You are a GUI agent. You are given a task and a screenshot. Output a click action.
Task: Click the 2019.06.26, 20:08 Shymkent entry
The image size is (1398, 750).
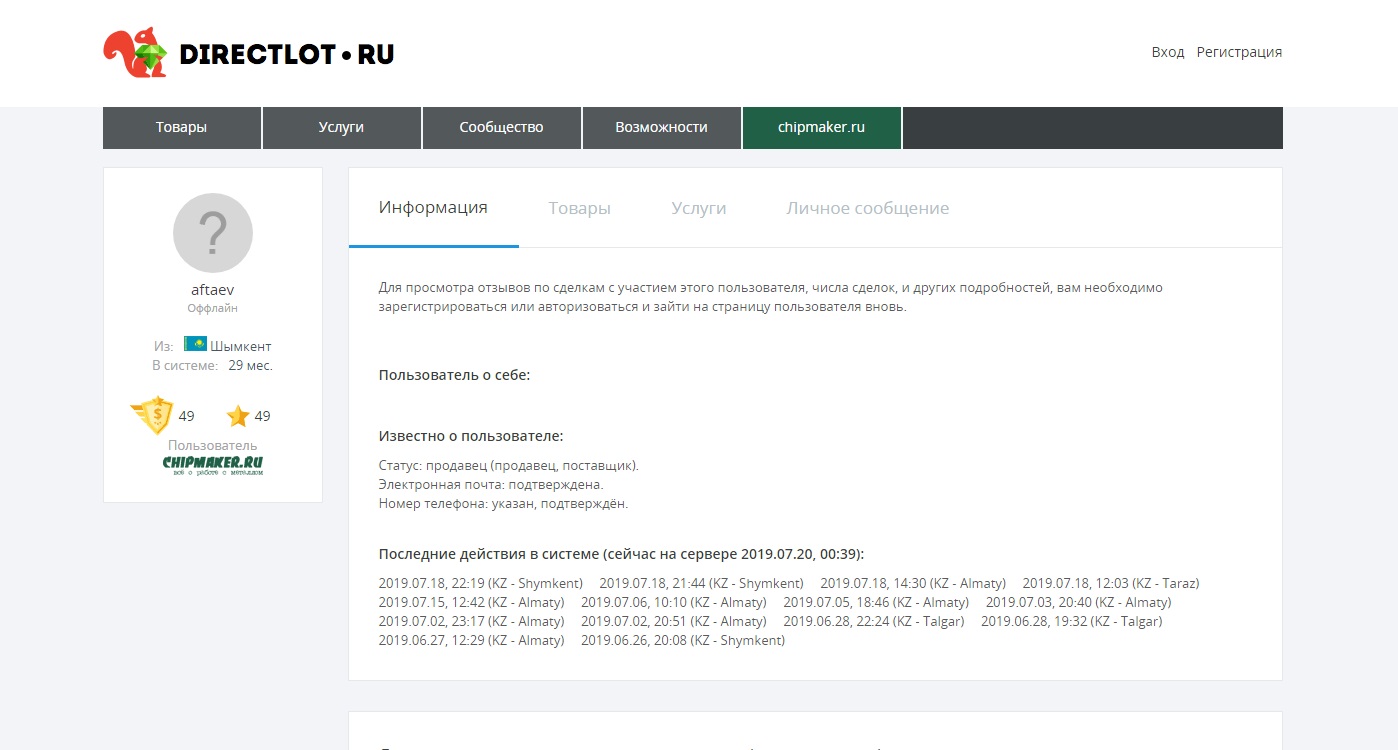coord(683,640)
